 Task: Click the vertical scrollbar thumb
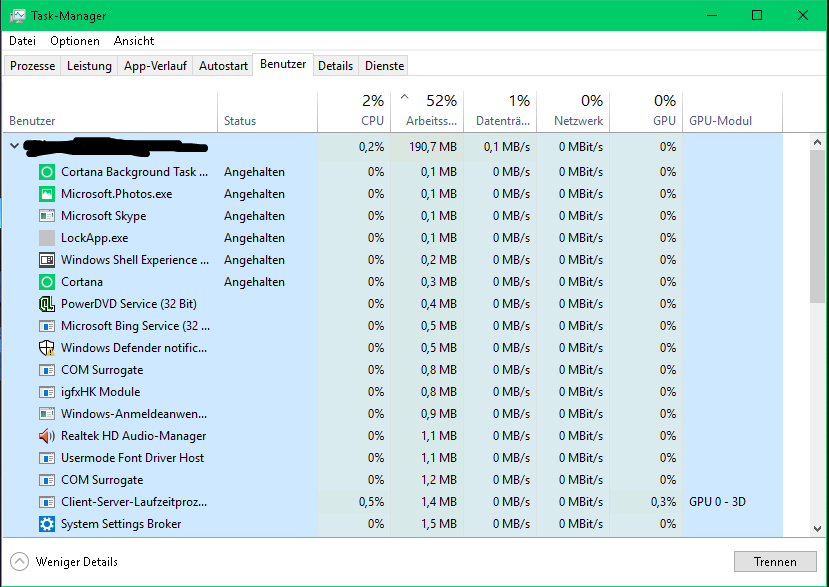[x=817, y=226]
